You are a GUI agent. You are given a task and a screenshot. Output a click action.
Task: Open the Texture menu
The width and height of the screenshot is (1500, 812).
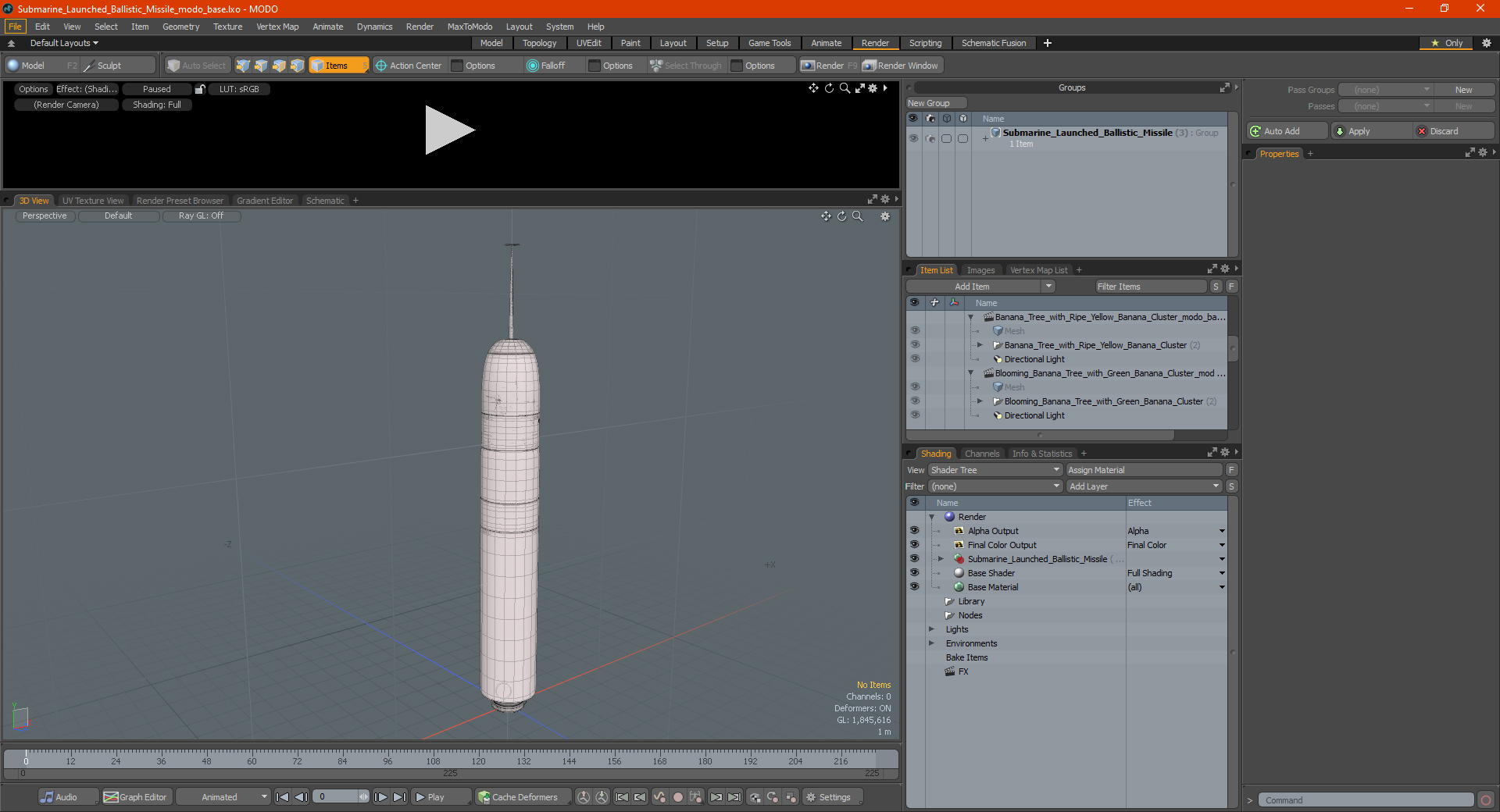[x=227, y=27]
